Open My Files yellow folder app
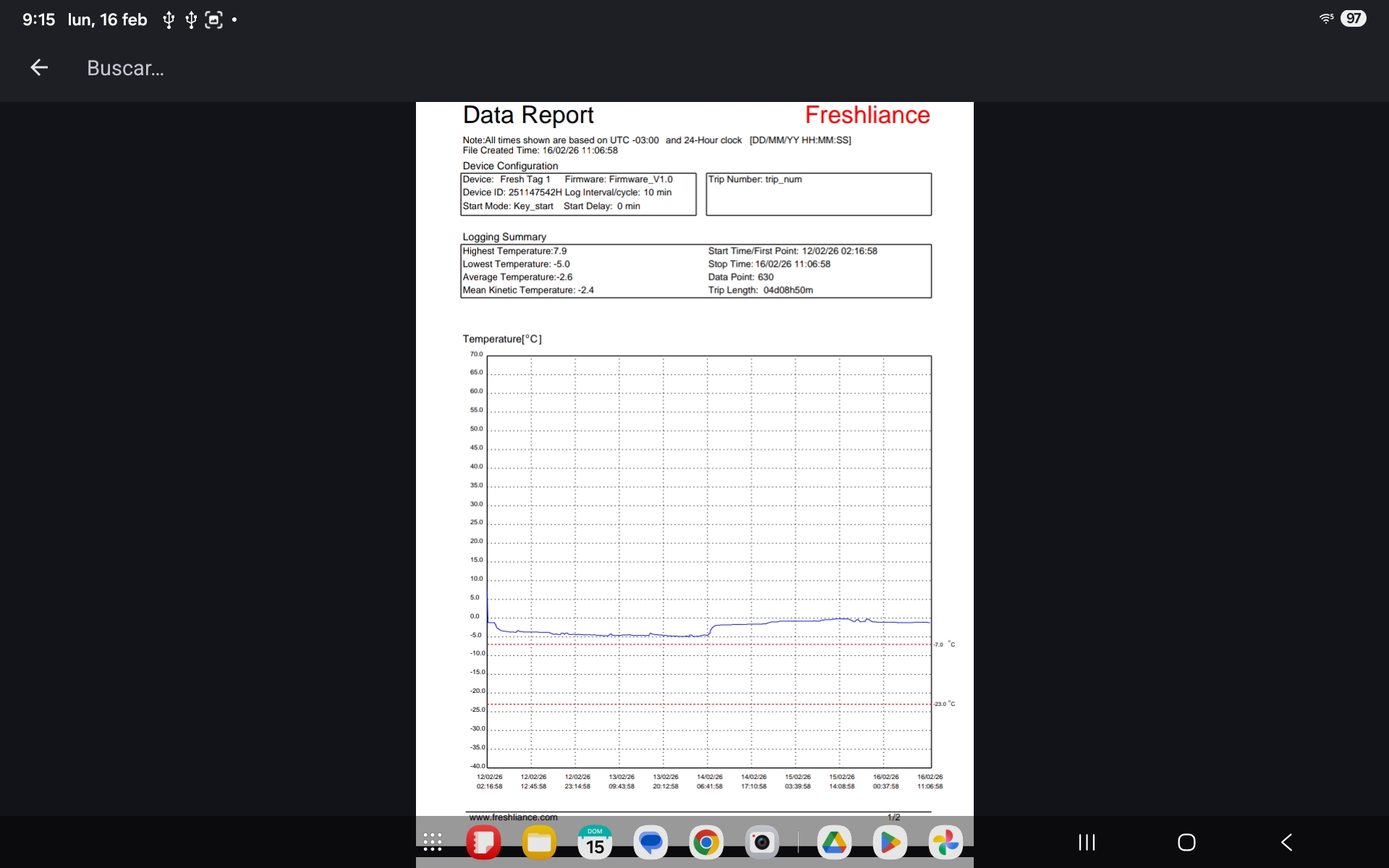 click(539, 842)
